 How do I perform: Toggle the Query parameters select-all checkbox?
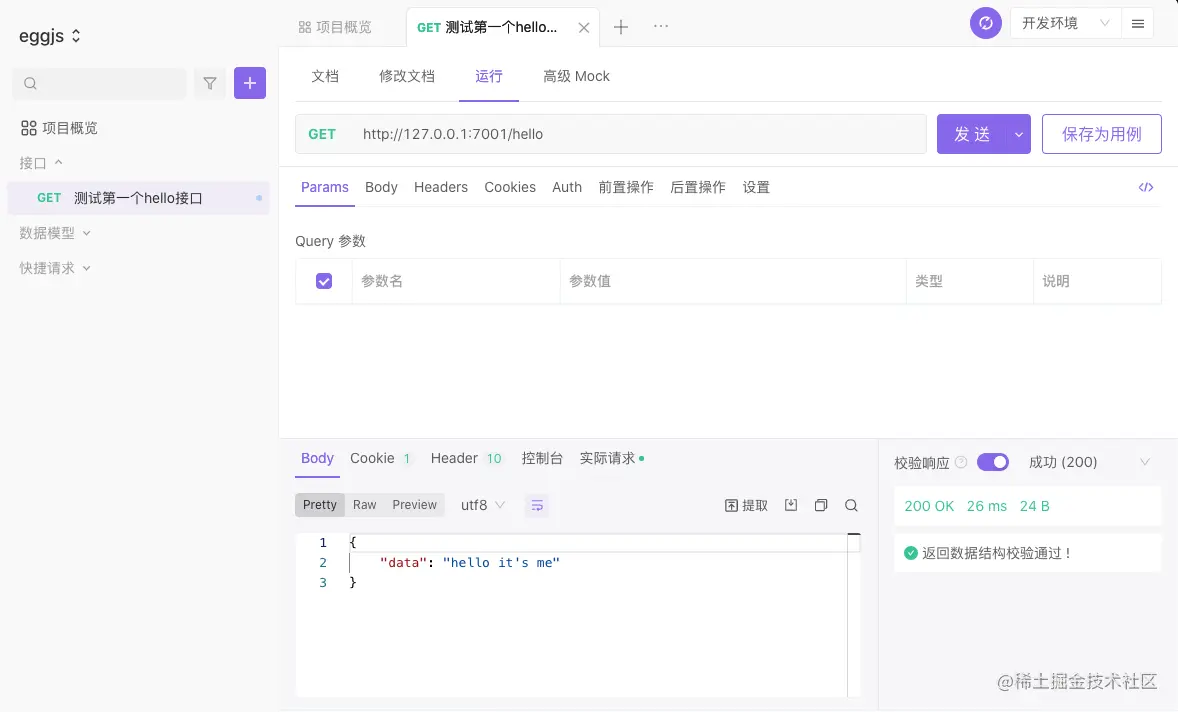pyautogui.click(x=324, y=281)
